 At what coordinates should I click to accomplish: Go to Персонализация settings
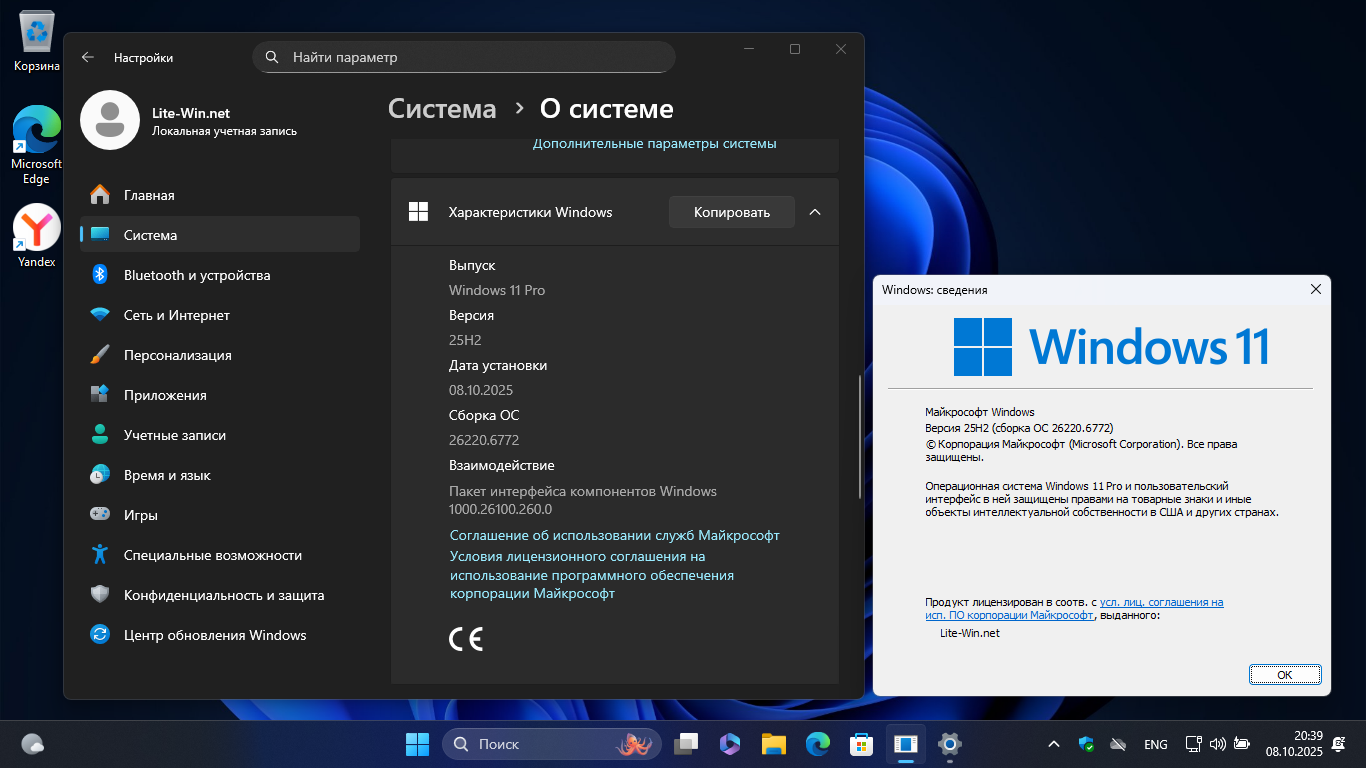point(177,355)
